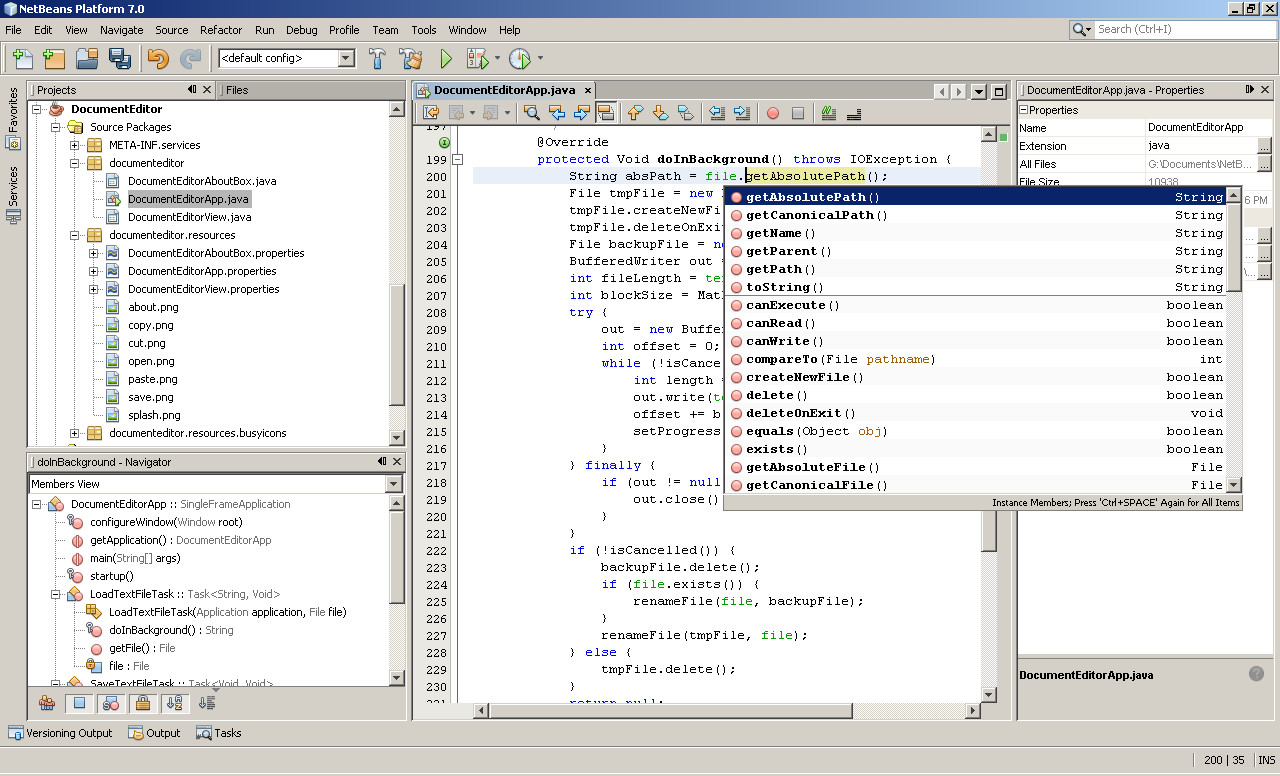The height and width of the screenshot is (776, 1280).
Task: Open Debug Project dropdown arrow
Action: (x=497, y=58)
